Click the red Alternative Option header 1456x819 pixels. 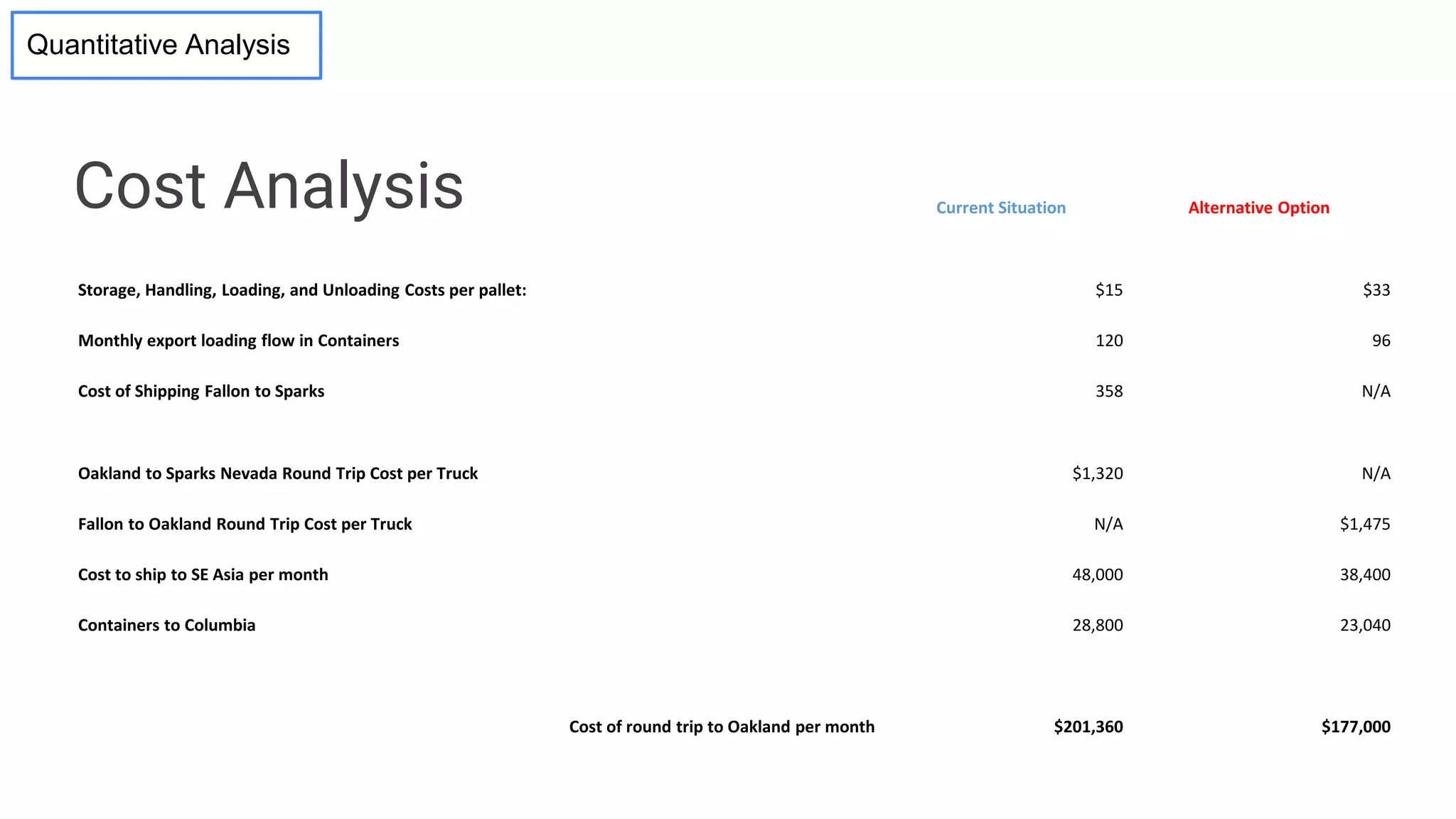coord(1258,208)
